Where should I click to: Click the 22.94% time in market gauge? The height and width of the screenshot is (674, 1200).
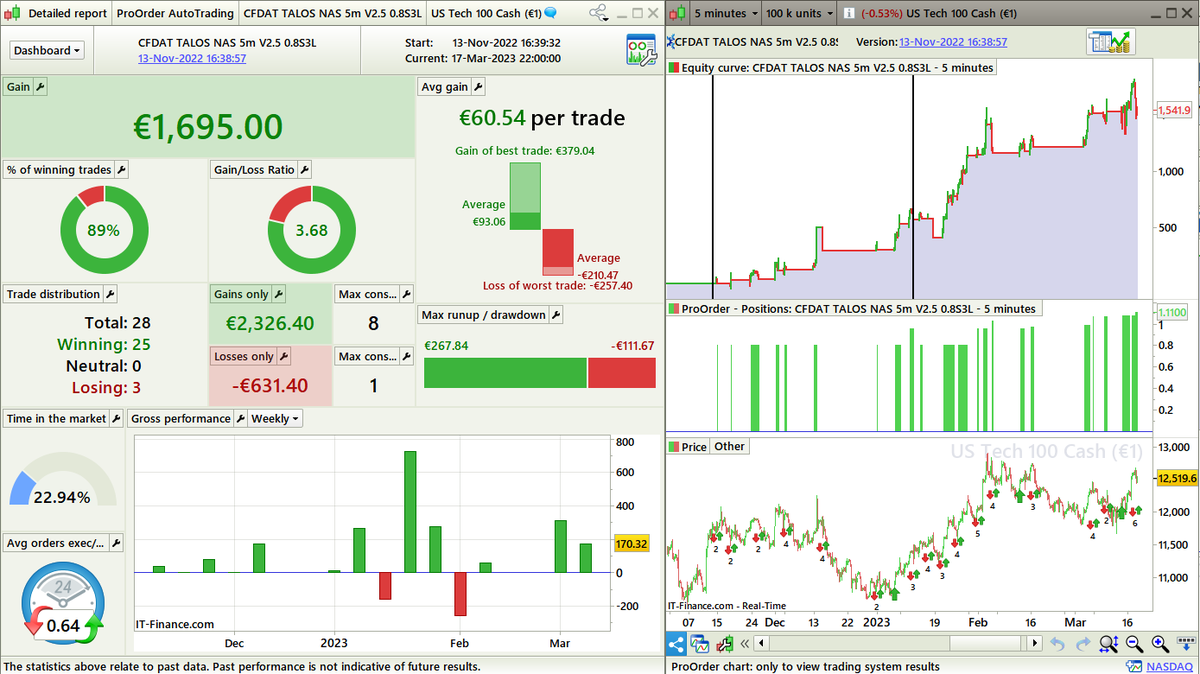[x=62, y=481]
